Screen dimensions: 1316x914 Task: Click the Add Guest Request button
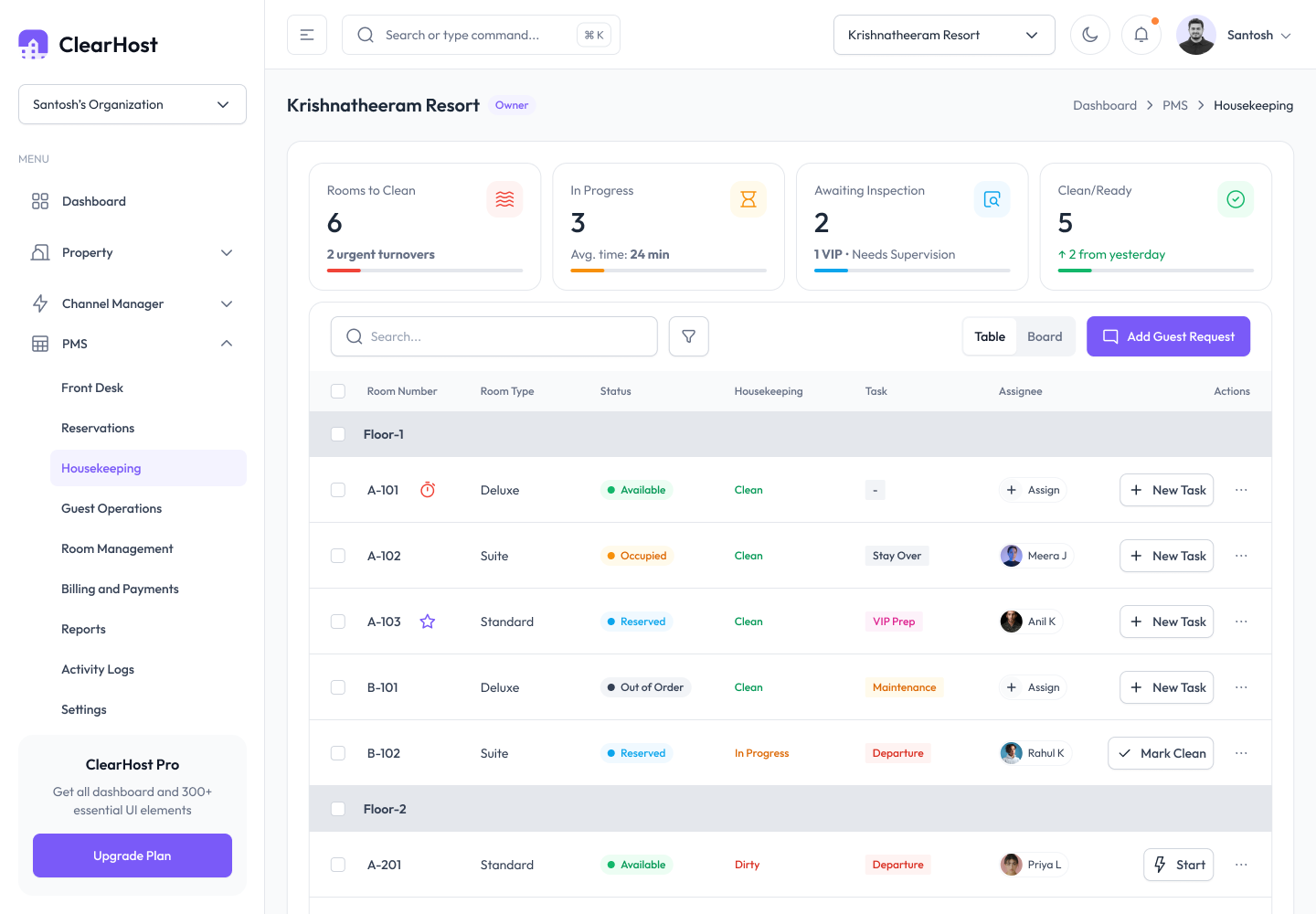tap(1168, 336)
